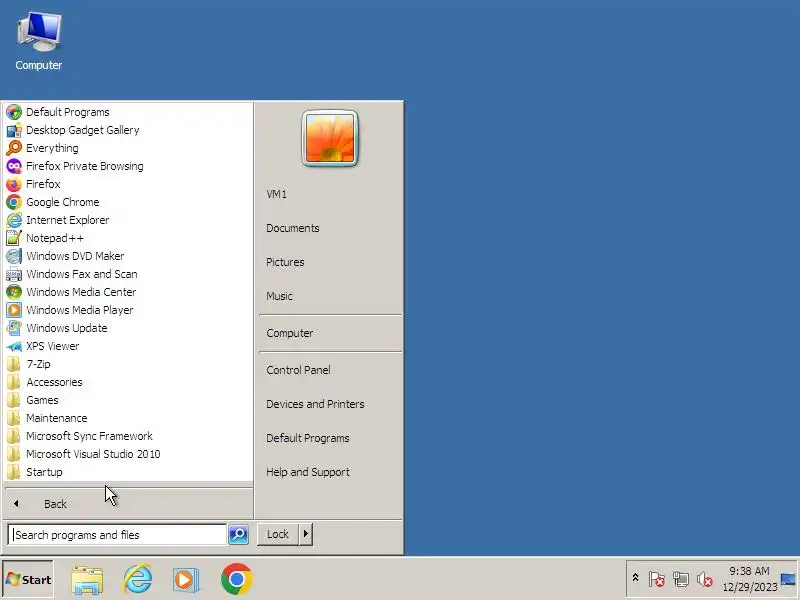Click the muted volume tray icon

coord(705,579)
